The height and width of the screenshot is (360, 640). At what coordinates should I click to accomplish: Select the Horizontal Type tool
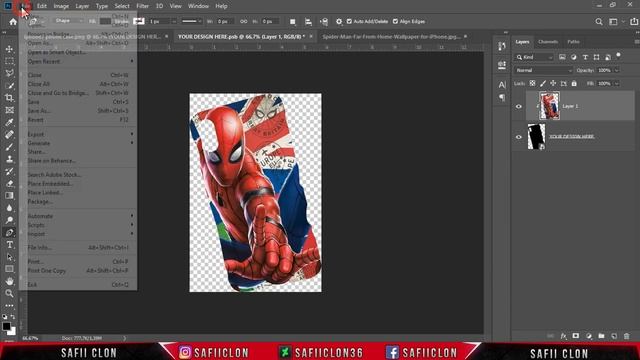9,245
